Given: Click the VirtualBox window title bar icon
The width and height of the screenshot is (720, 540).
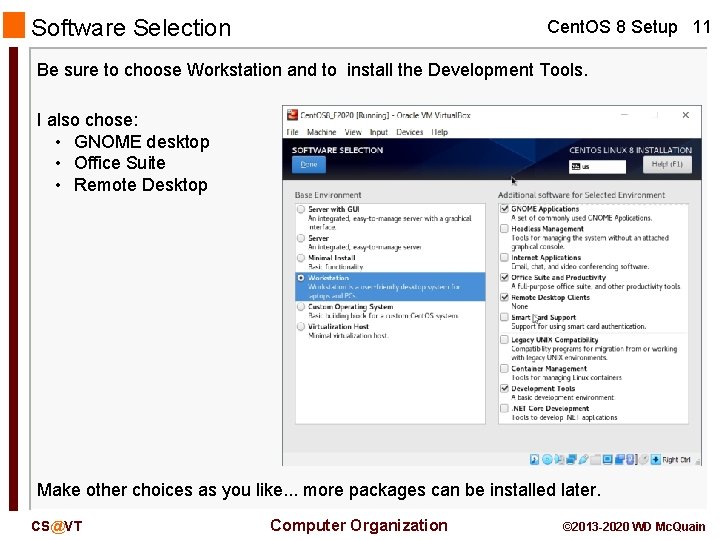Looking at the screenshot, I should pyautogui.click(x=292, y=115).
